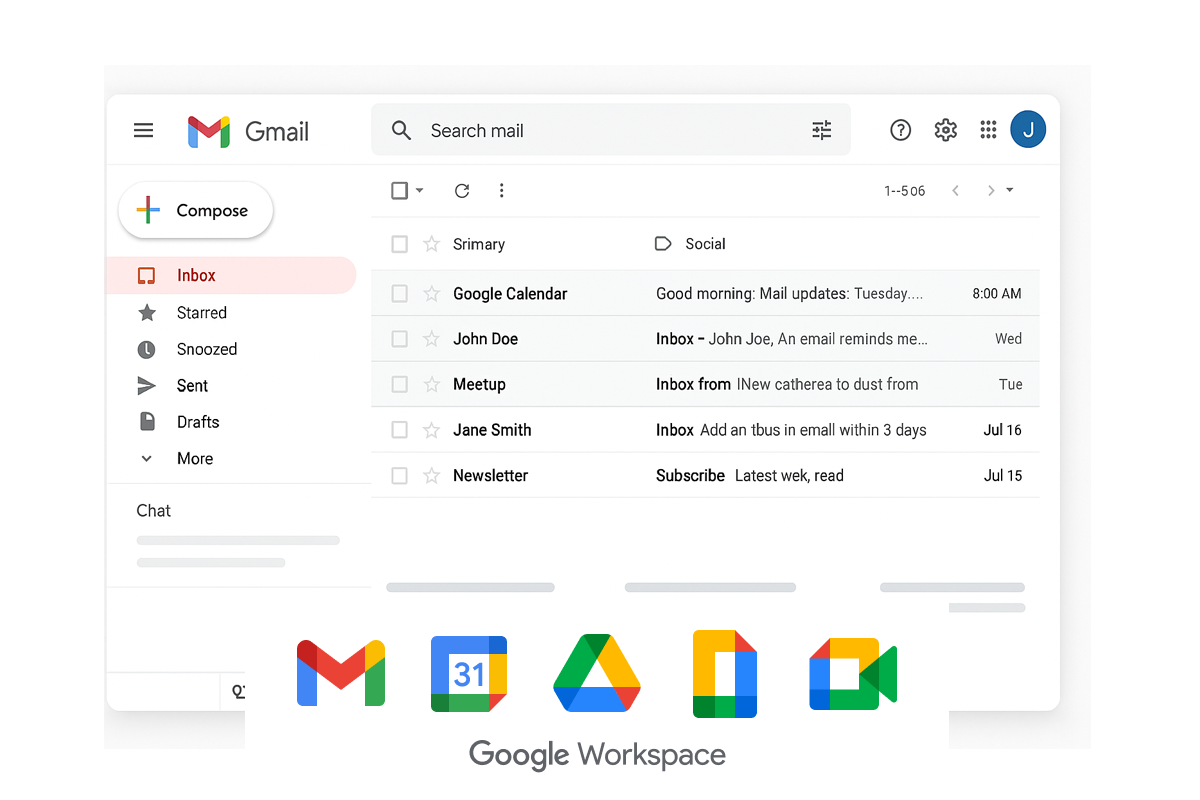Viewport: 1200px width, 800px height.
Task: Click the yellow and blue Workspace icon
Action: (725, 674)
